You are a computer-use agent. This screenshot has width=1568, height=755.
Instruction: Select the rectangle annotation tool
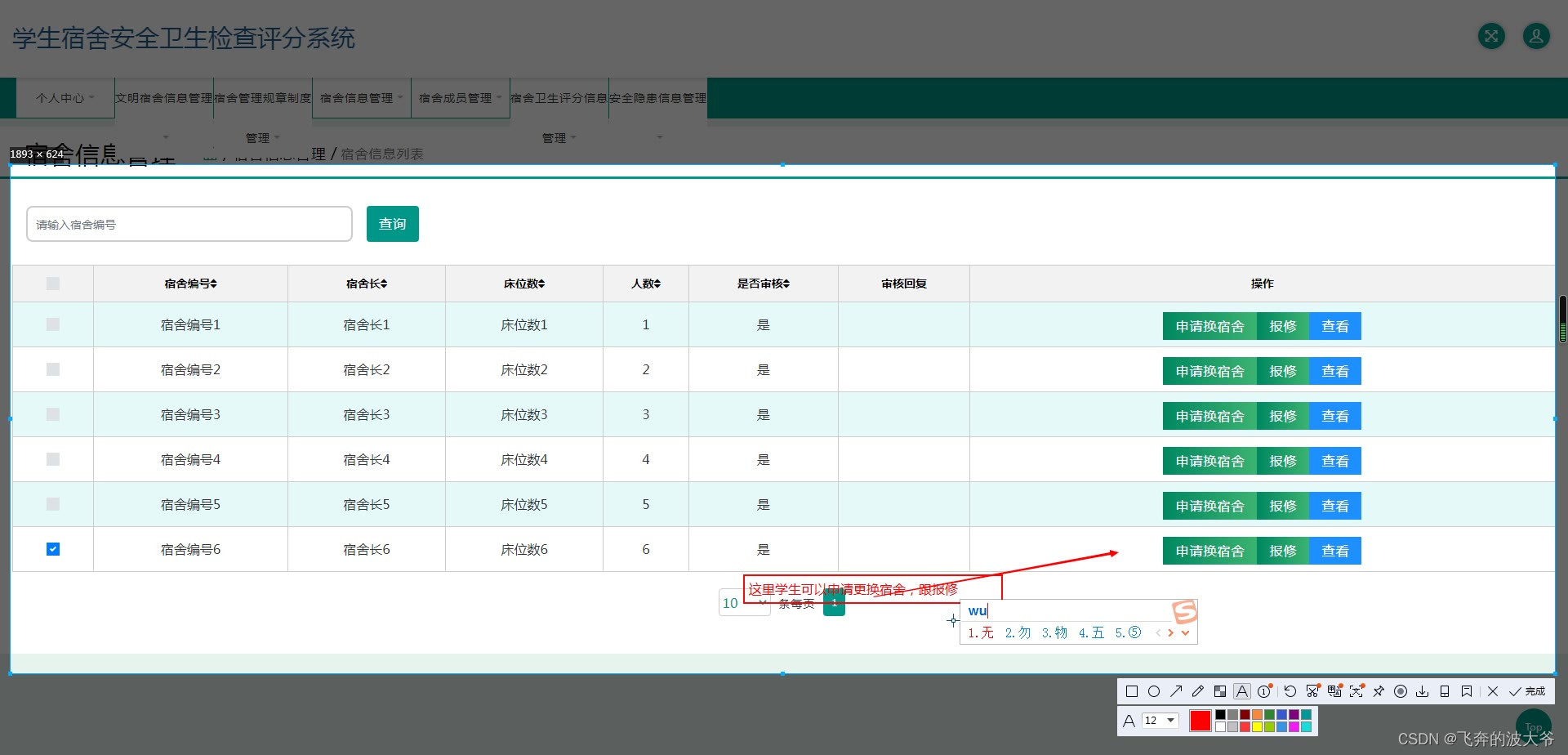coord(1132,691)
